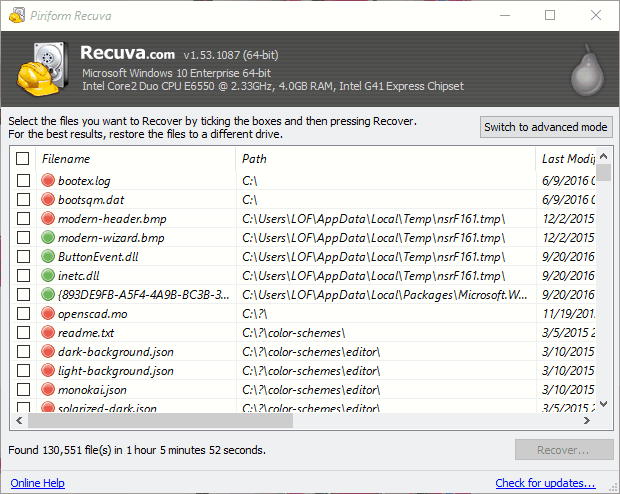Select the modern-header.bmp filename
The height and width of the screenshot is (494, 620).
(x=112, y=219)
